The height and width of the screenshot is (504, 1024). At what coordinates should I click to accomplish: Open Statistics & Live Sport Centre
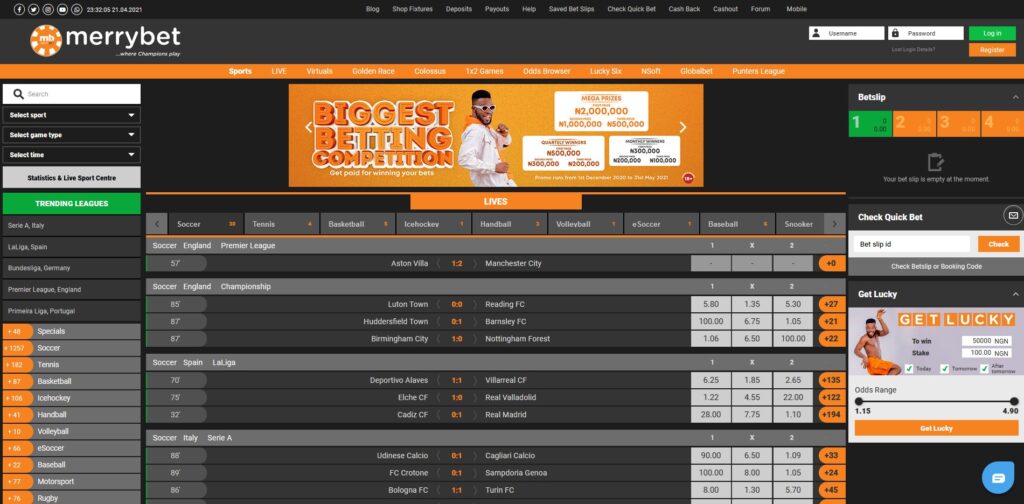[72, 178]
